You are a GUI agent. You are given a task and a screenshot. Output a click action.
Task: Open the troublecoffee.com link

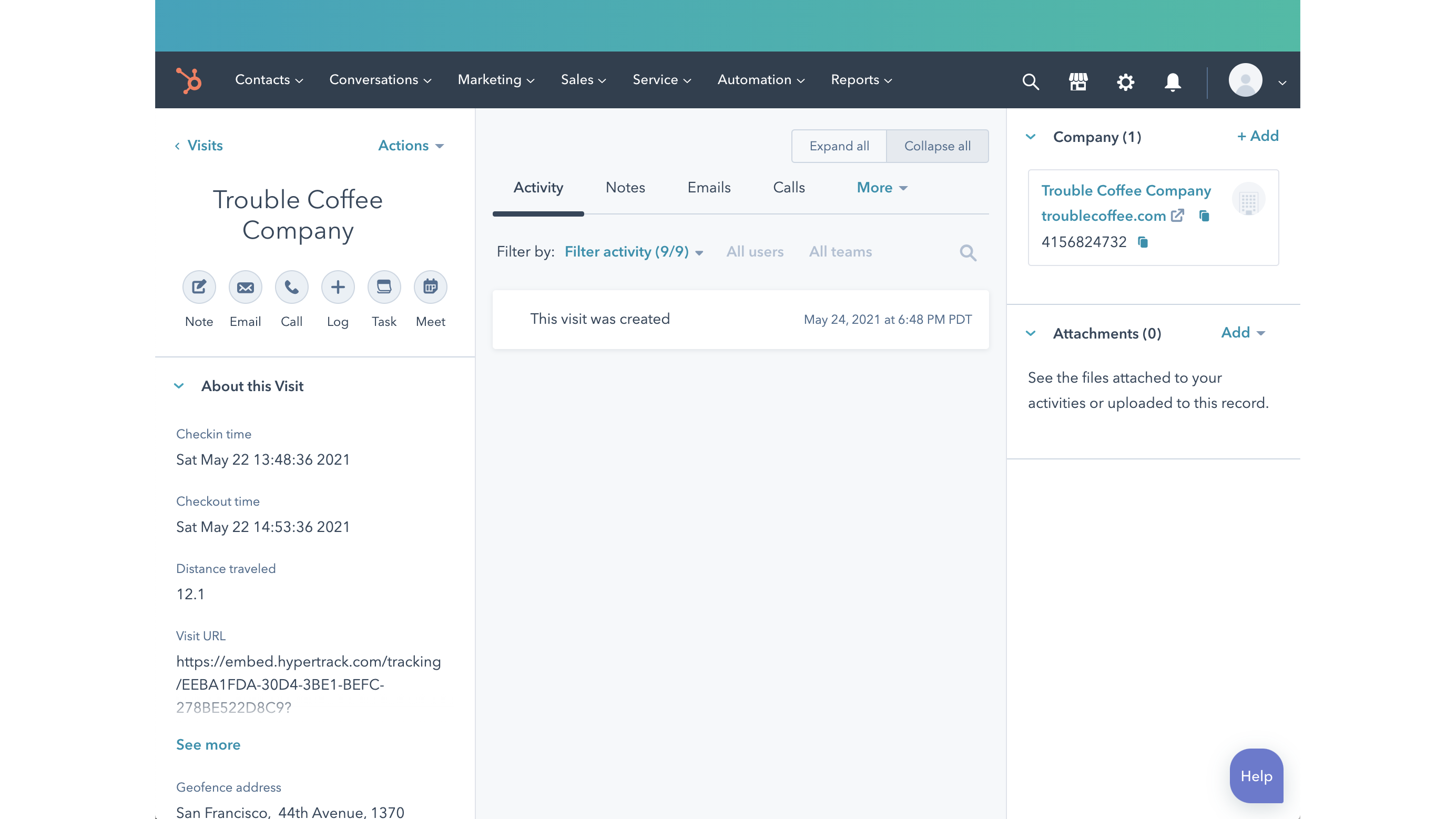(1103, 216)
